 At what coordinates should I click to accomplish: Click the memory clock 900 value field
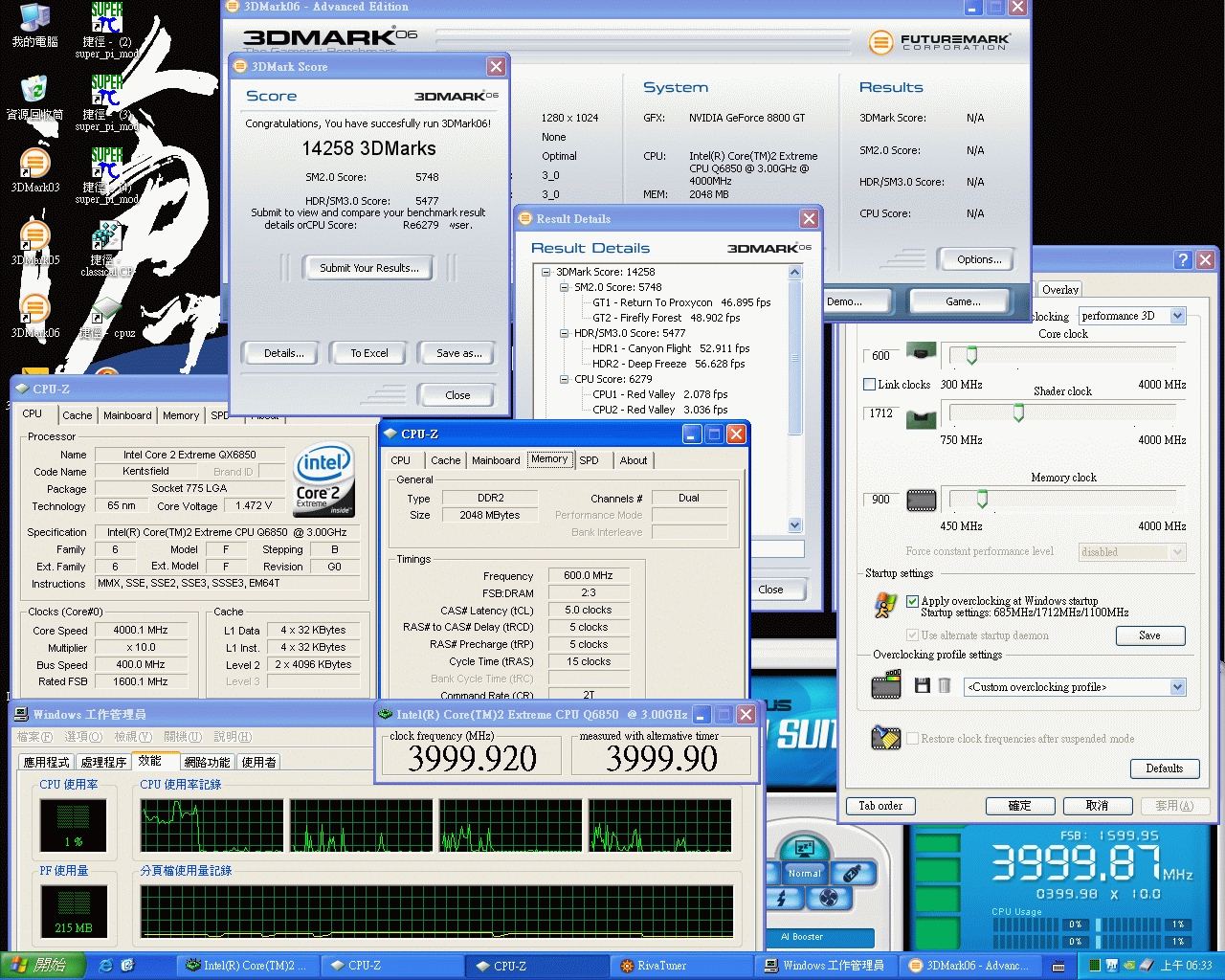[882, 500]
